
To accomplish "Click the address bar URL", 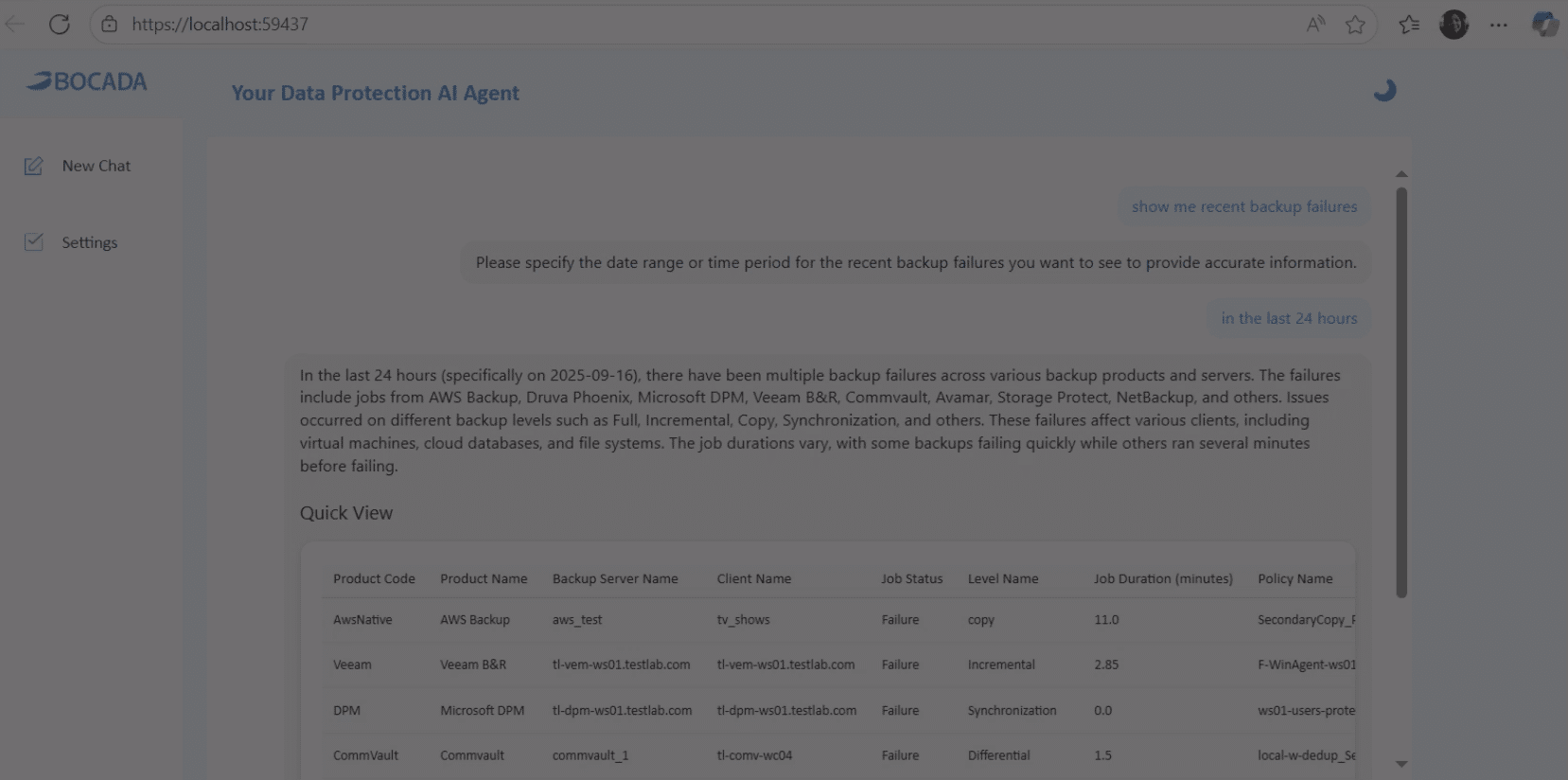I will tap(220, 25).
